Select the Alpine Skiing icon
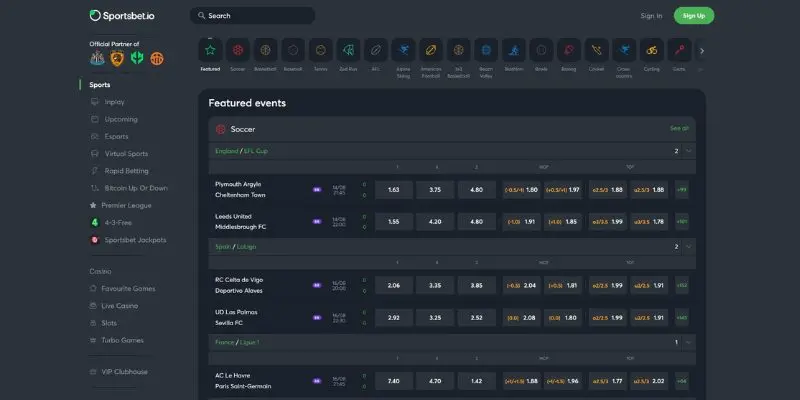This screenshot has height=400, width=800. (403, 50)
